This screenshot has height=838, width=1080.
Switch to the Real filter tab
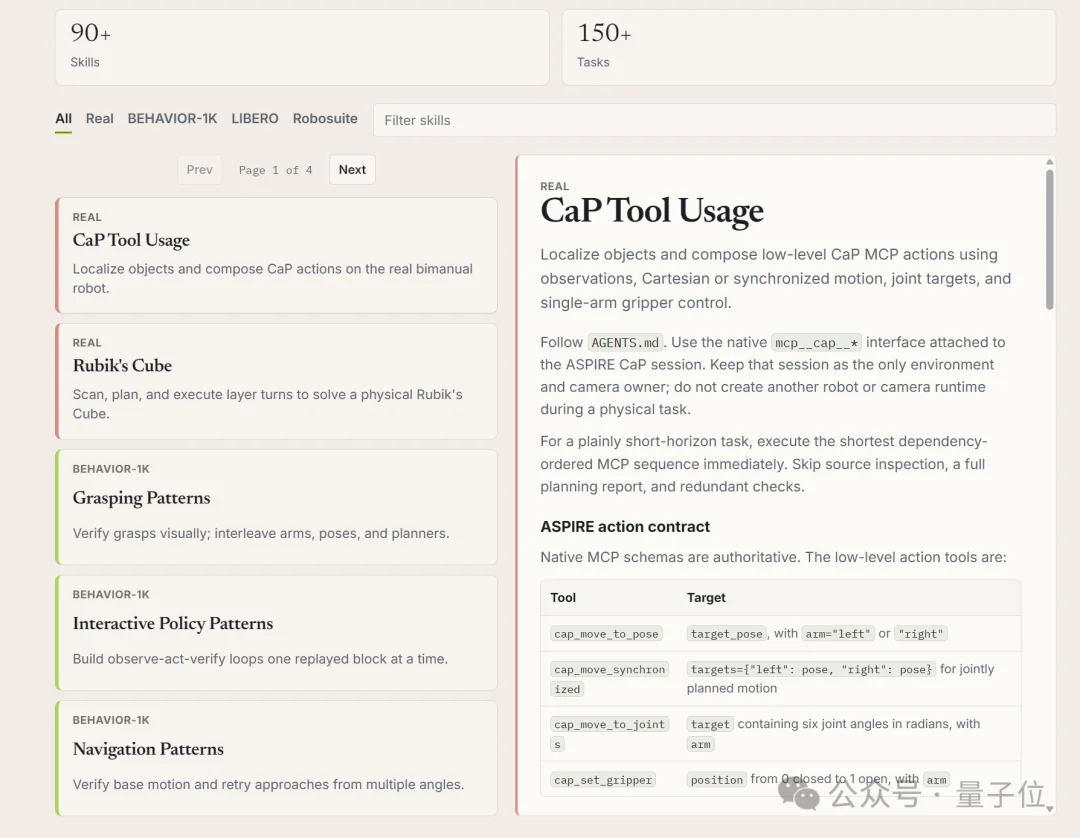(99, 118)
